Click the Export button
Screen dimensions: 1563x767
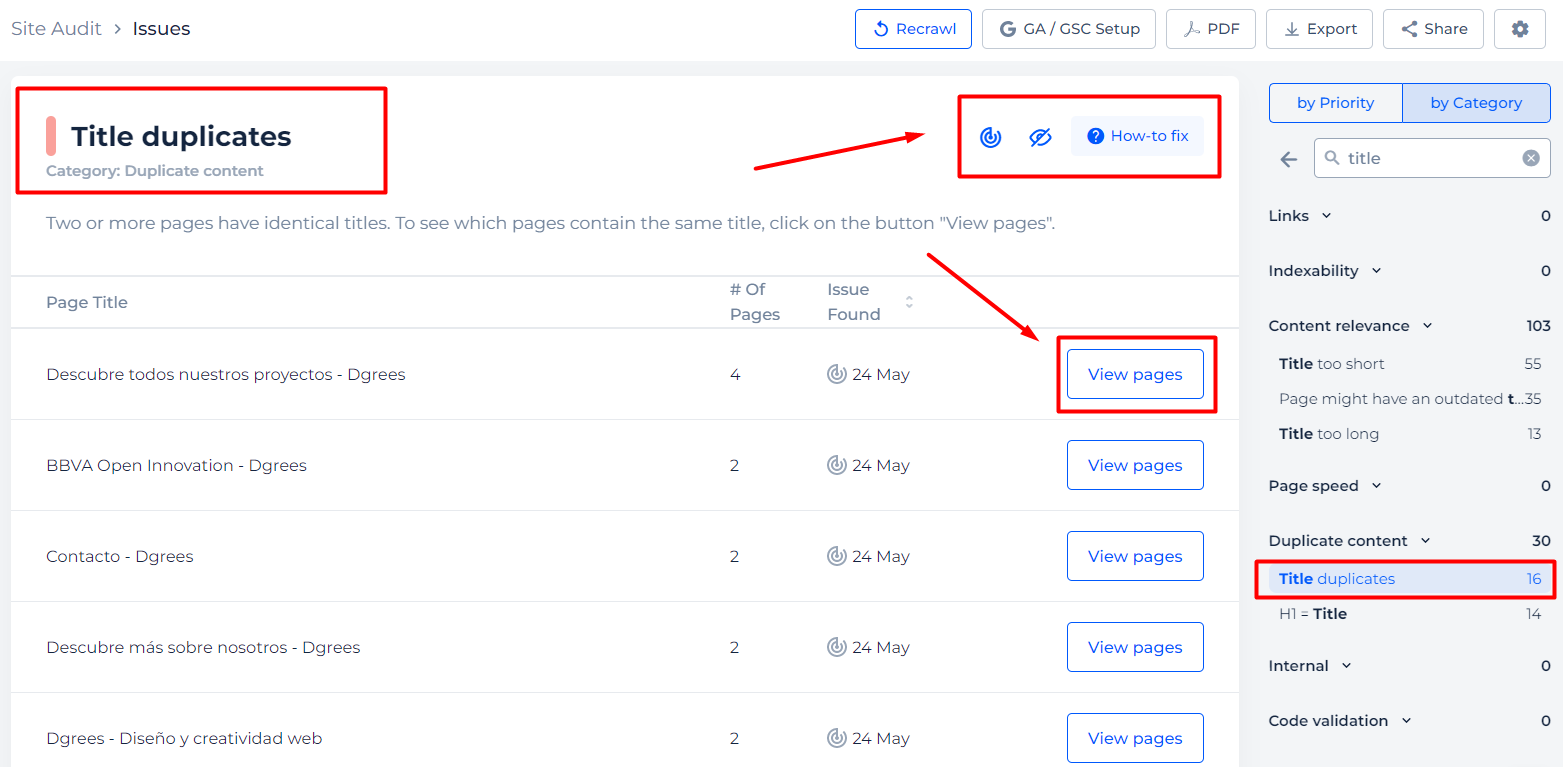(1319, 29)
